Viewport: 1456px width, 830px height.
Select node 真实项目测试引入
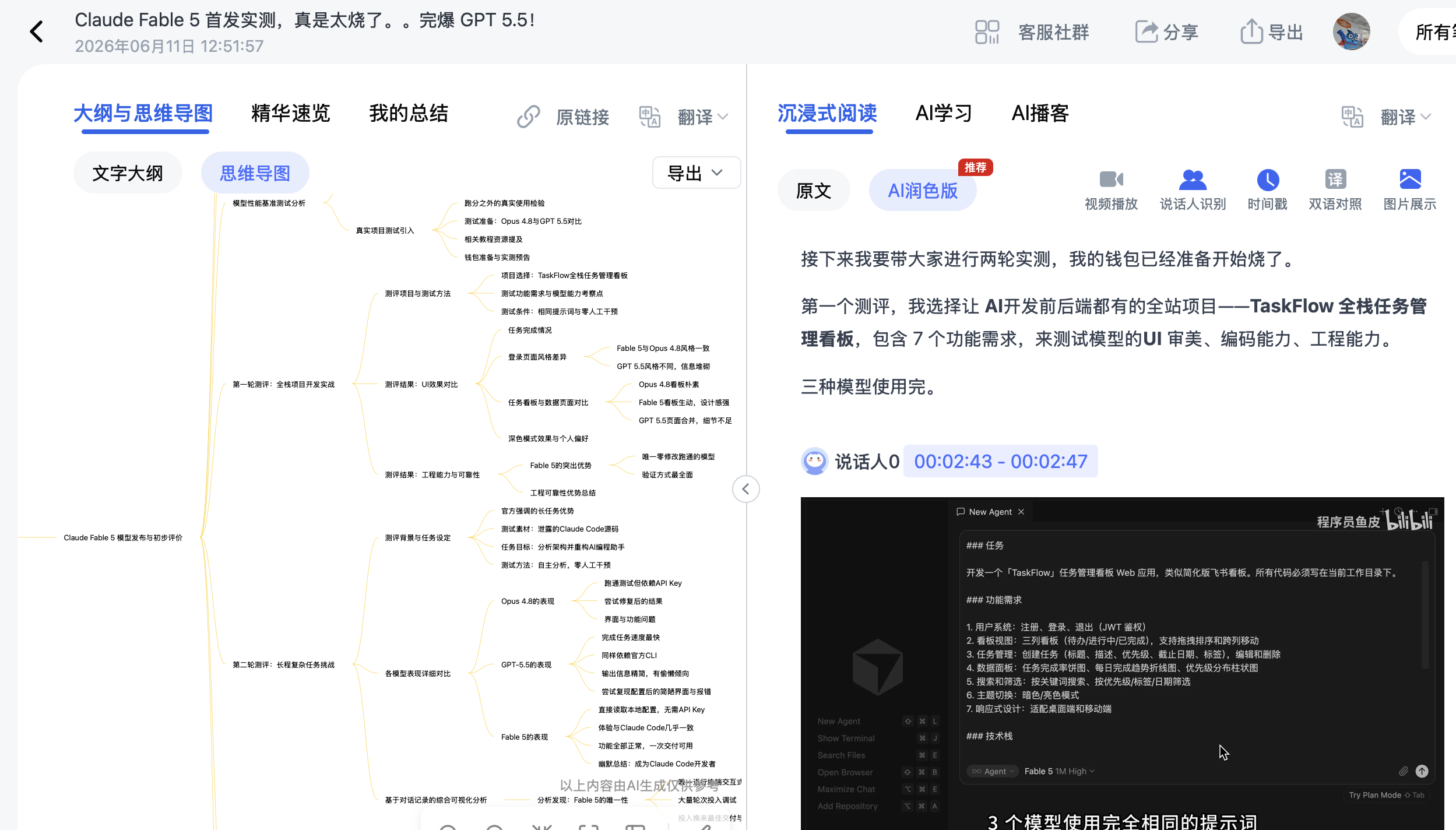coord(385,230)
